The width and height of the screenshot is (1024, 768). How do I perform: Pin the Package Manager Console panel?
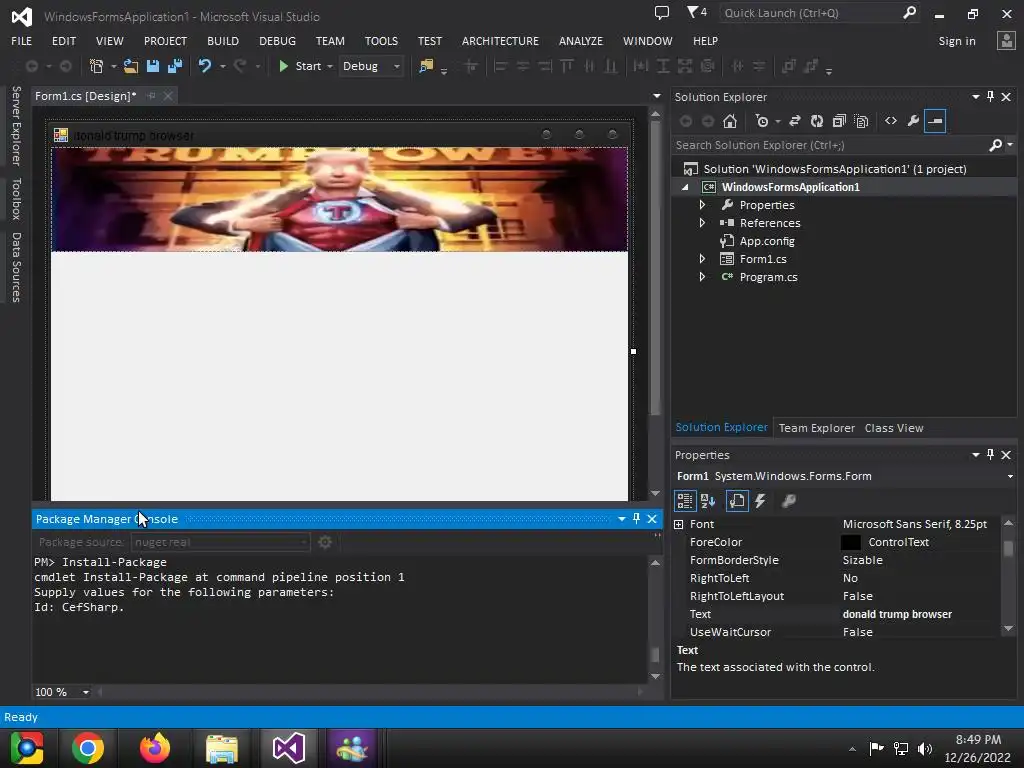[637, 519]
